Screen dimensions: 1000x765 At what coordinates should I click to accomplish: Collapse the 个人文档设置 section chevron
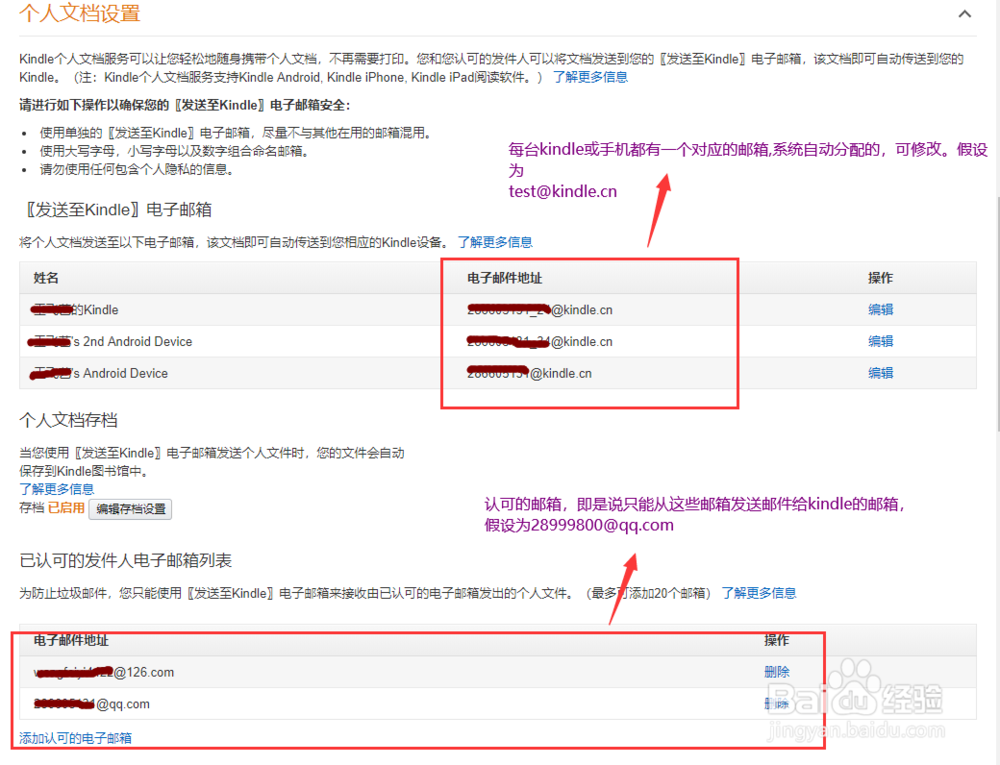pos(965,14)
